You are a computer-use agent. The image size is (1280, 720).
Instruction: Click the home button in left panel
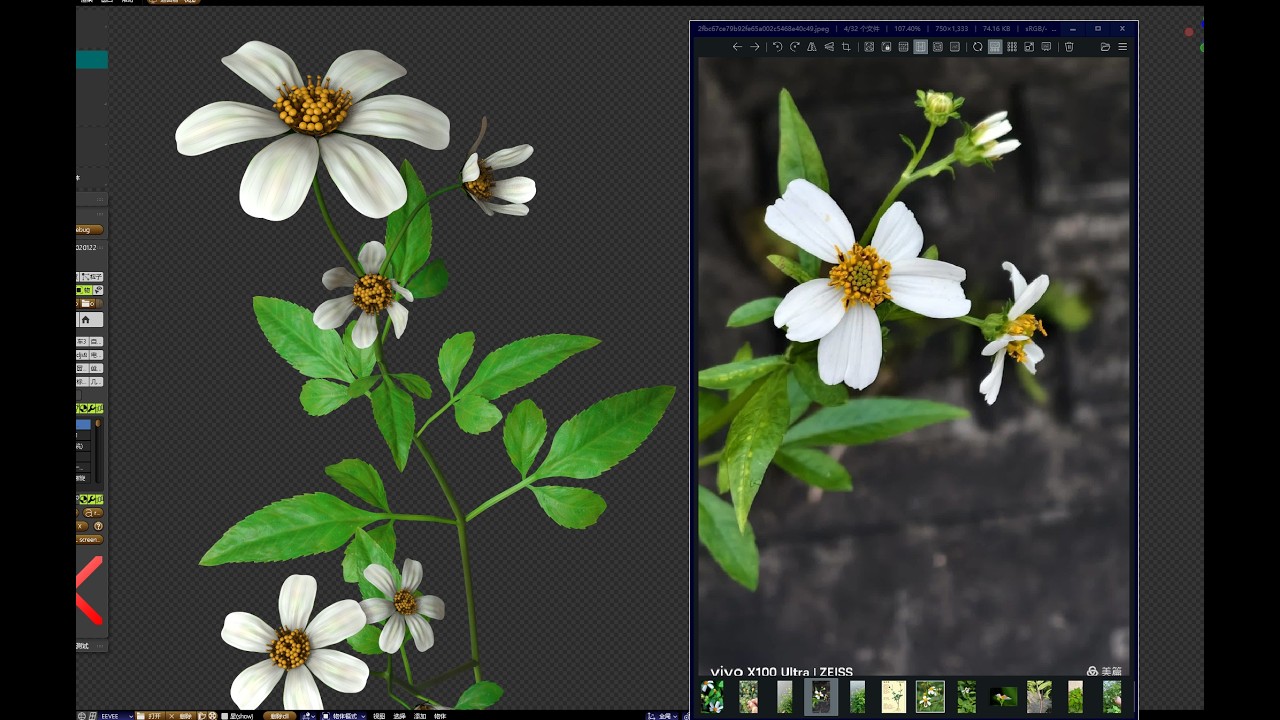pos(85,320)
